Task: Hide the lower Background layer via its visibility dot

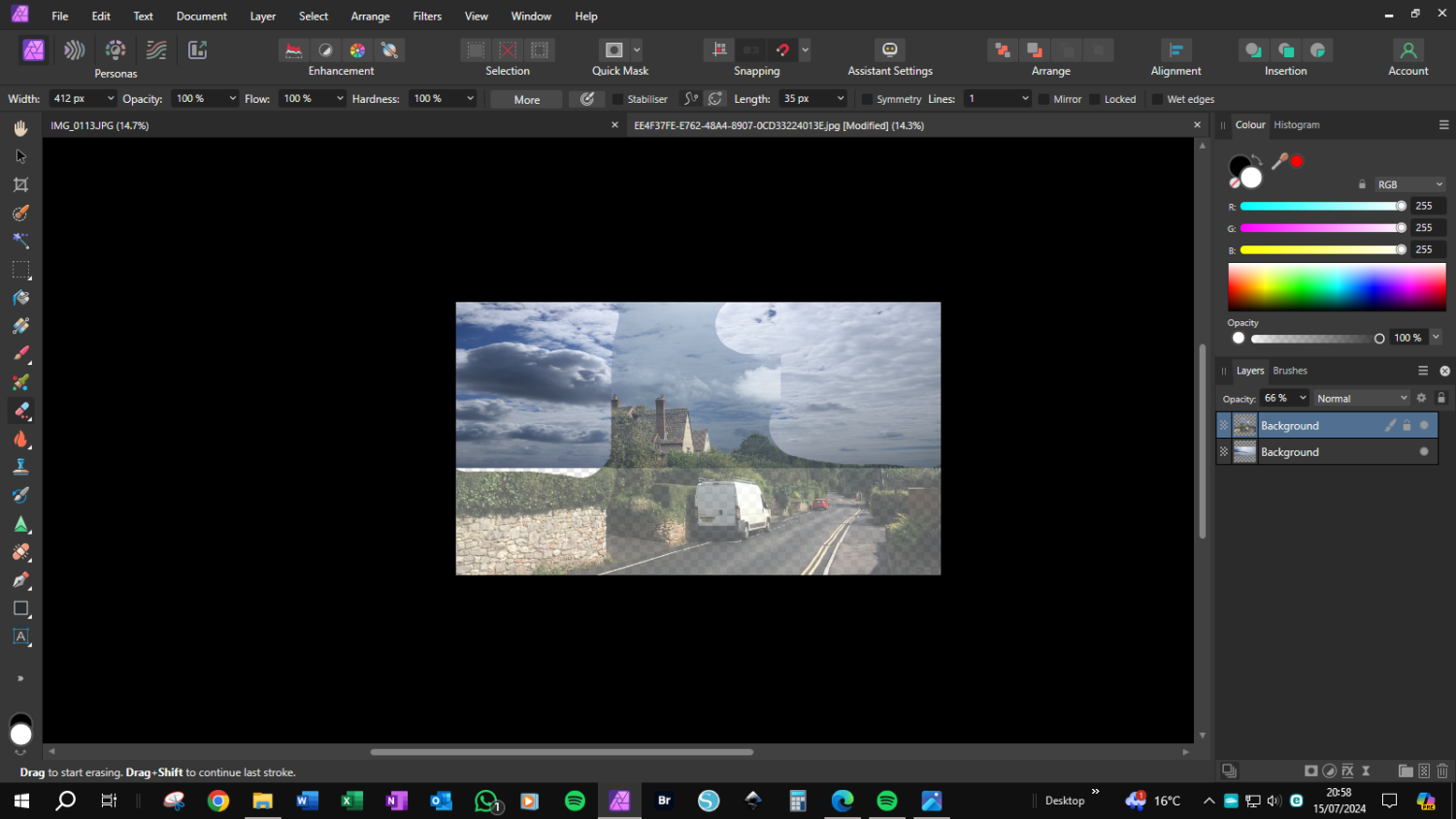Action: tap(1424, 451)
